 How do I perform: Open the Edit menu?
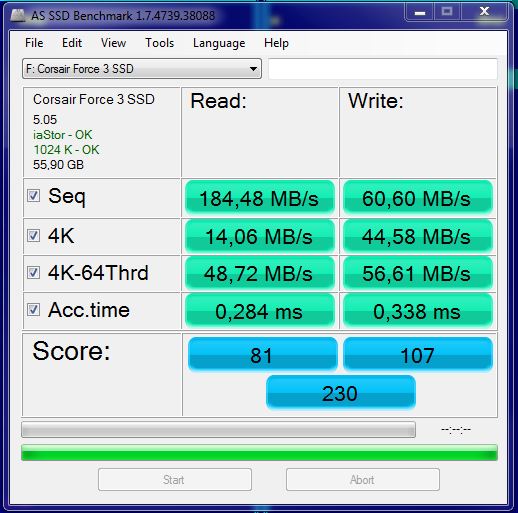coord(72,43)
